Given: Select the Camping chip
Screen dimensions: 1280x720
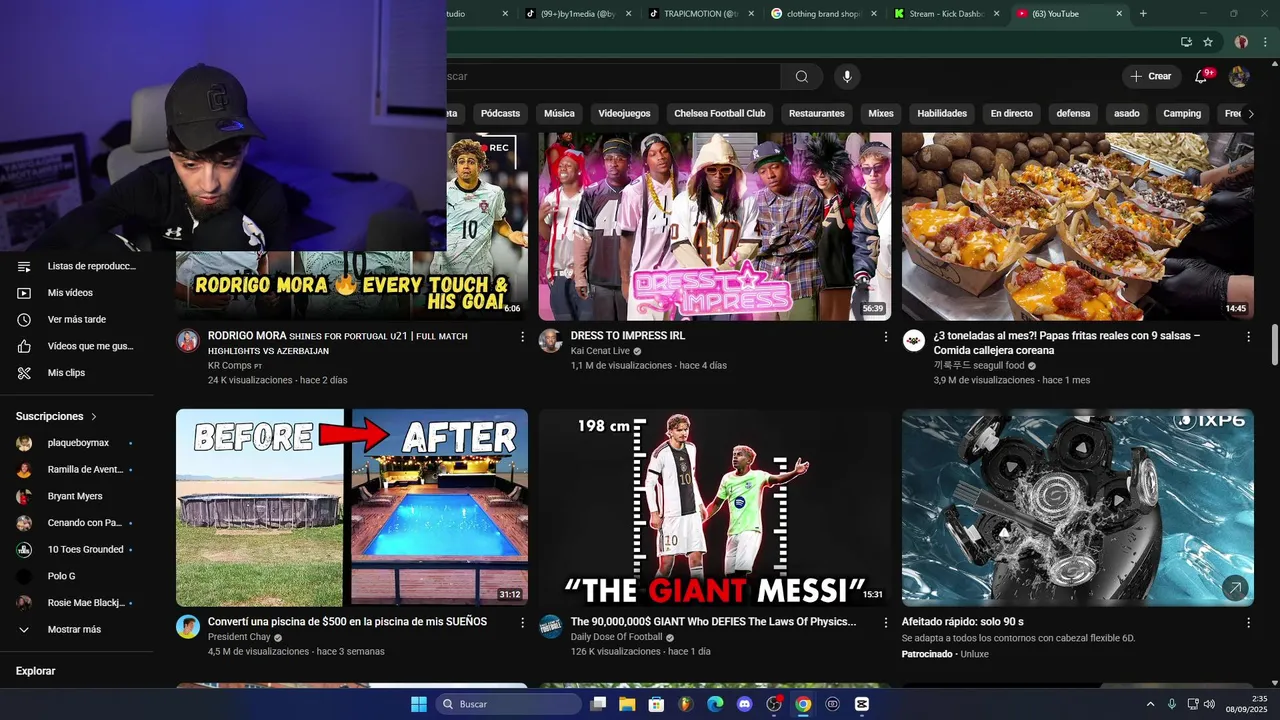Looking at the screenshot, I should click(1182, 114).
